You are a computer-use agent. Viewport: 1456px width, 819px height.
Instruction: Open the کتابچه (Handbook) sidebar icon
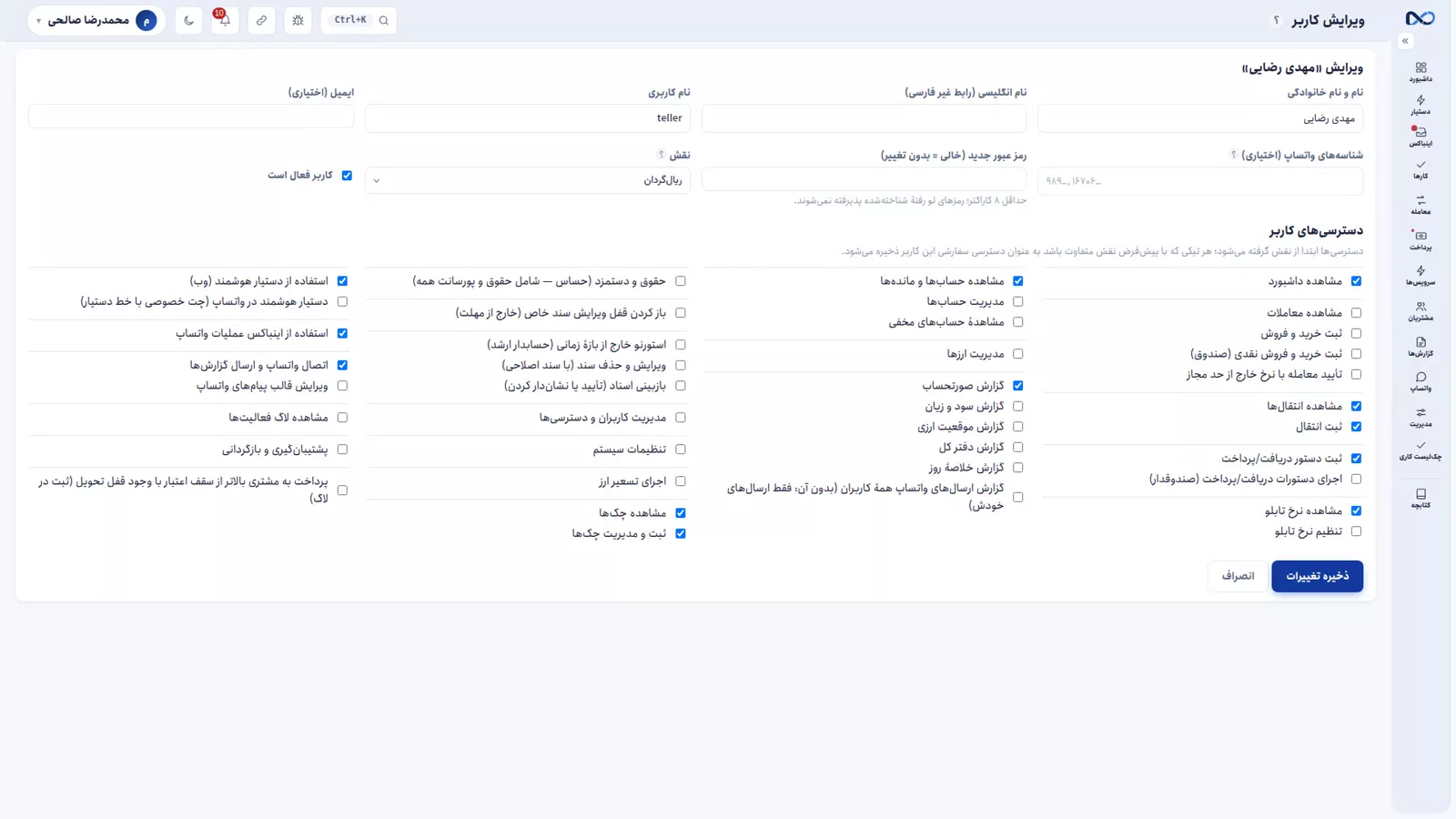click(1421, 498)
